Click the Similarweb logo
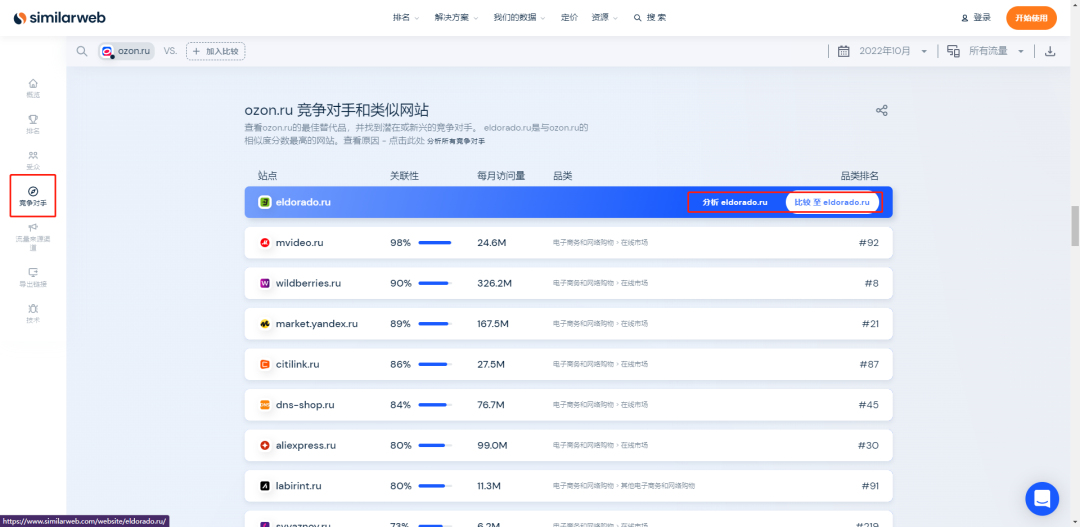Viewport: 1080px width, 527px height. coord(59,17)
